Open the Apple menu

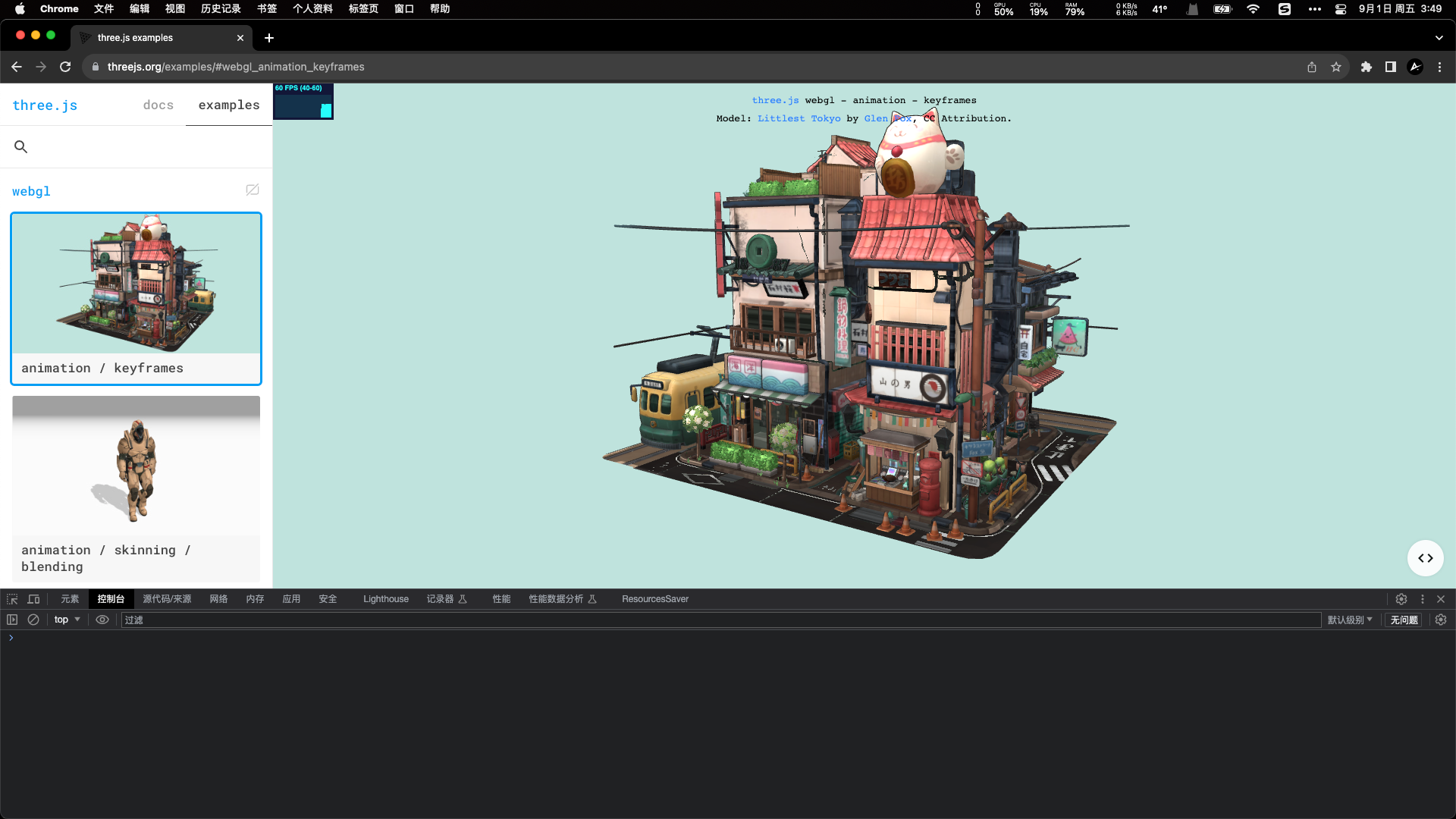(20, 9)
